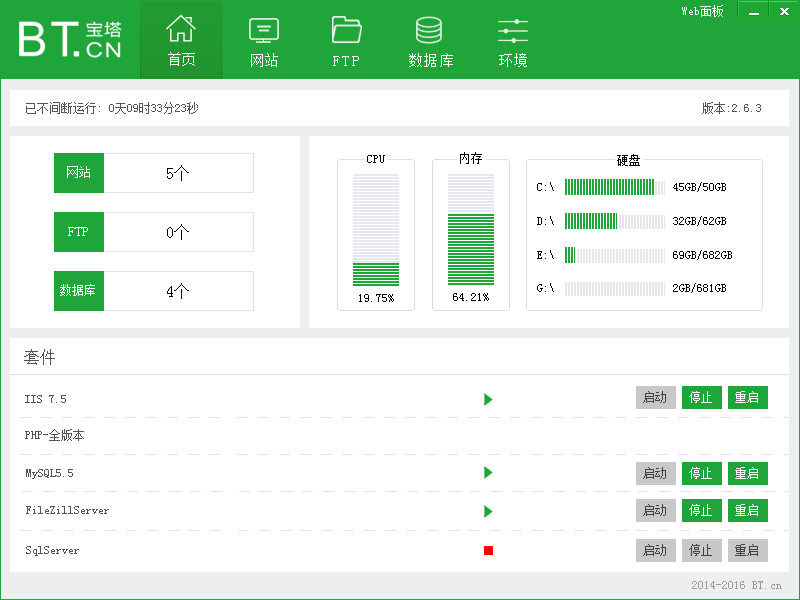The width and height of the screenshot is (800, 600).
Task: Click the E:\ disk usage bar
Action: click(x=615, y=255)
